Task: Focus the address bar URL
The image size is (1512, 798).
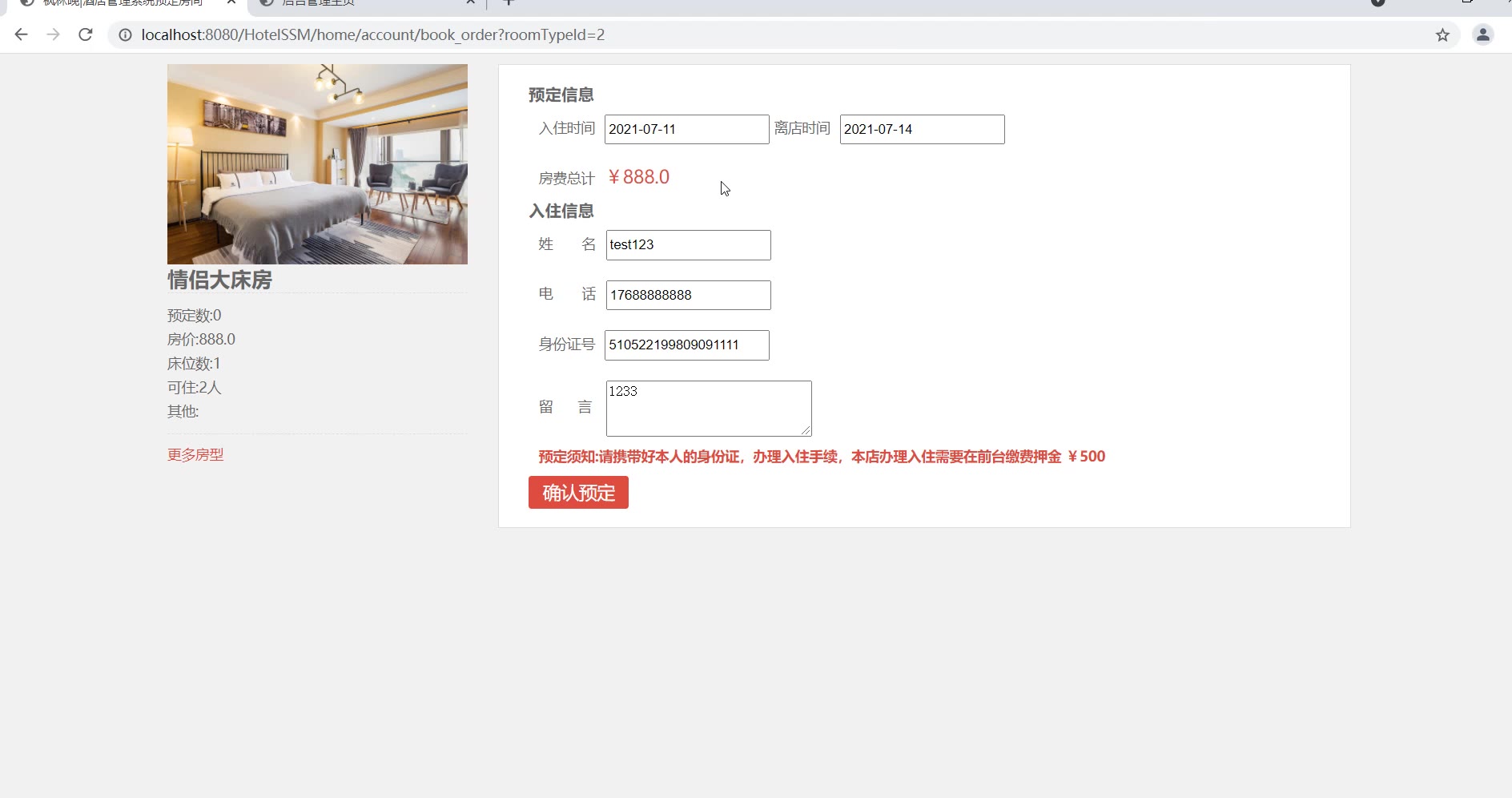Action: pyautogui.click(x=373, y=34)
